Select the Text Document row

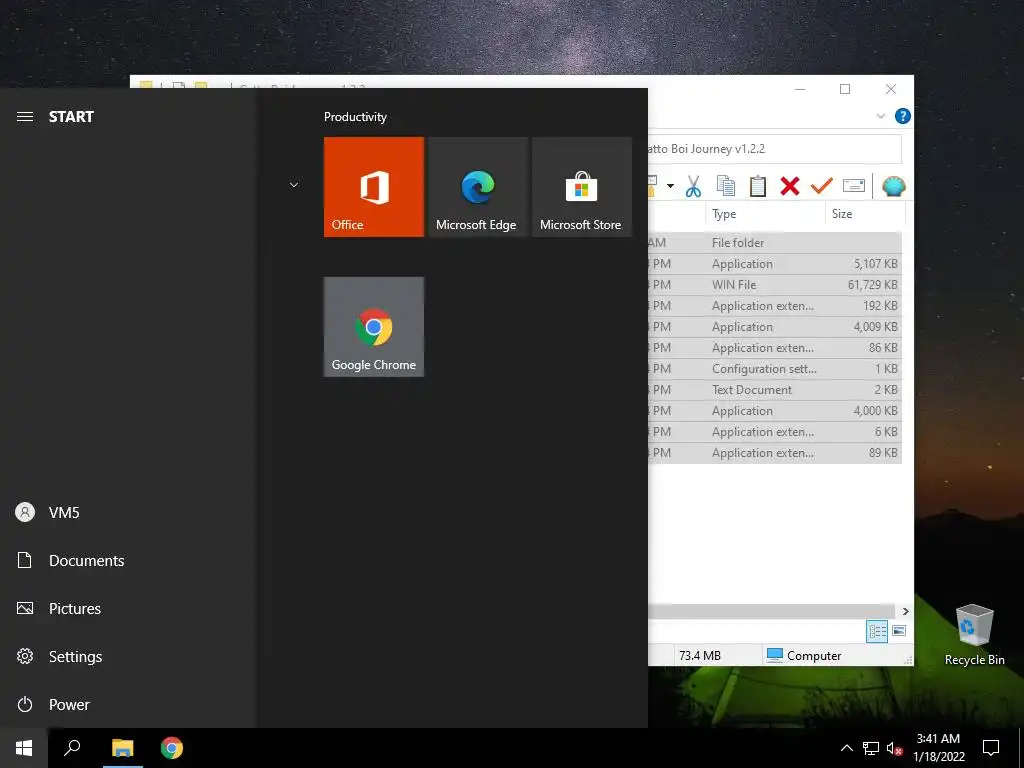click(x=775, y=390)
